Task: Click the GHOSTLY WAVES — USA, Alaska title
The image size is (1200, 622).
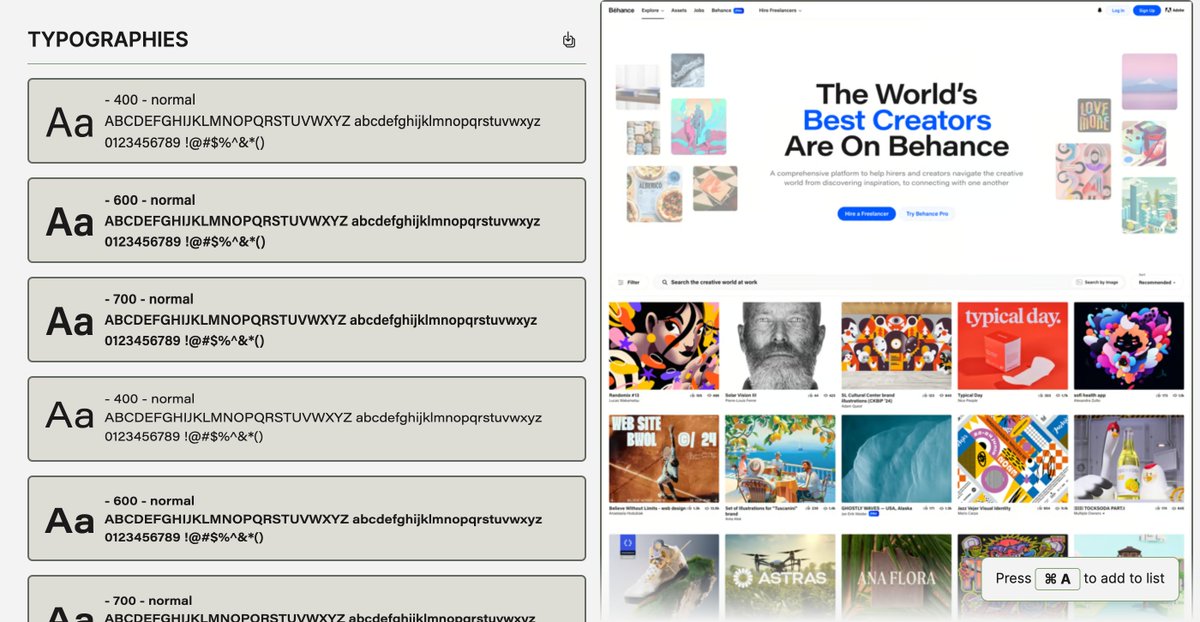Action: coord(876,509)
